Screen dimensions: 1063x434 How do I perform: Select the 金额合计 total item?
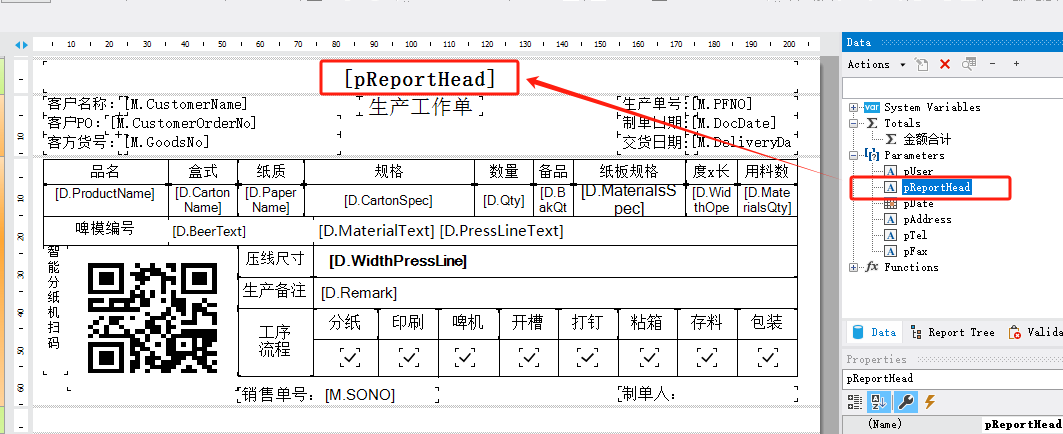click(927, 139)
